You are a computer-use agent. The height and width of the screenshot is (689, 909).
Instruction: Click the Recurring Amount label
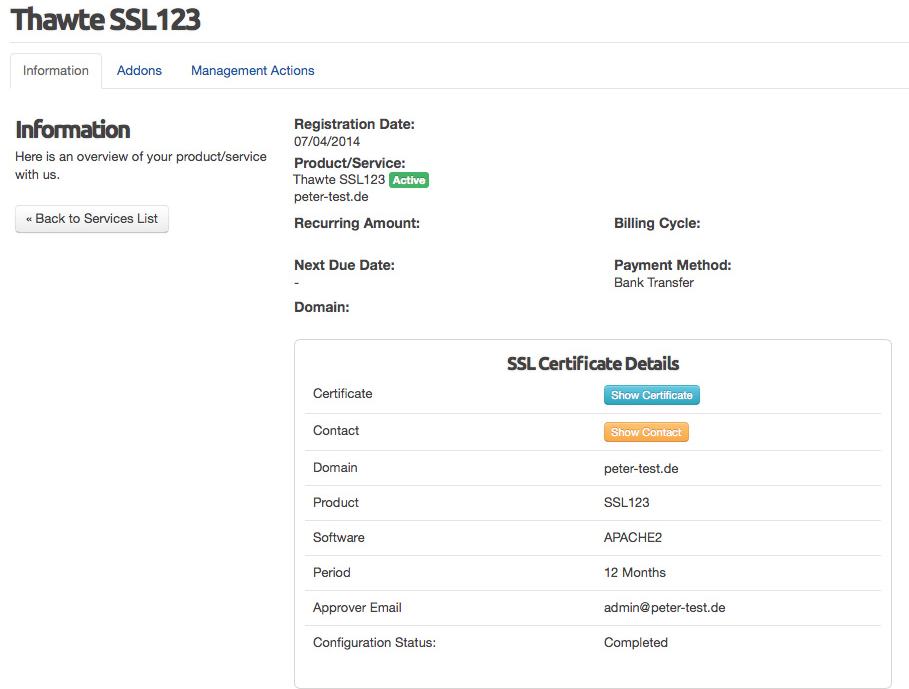[x=357, y=224]
